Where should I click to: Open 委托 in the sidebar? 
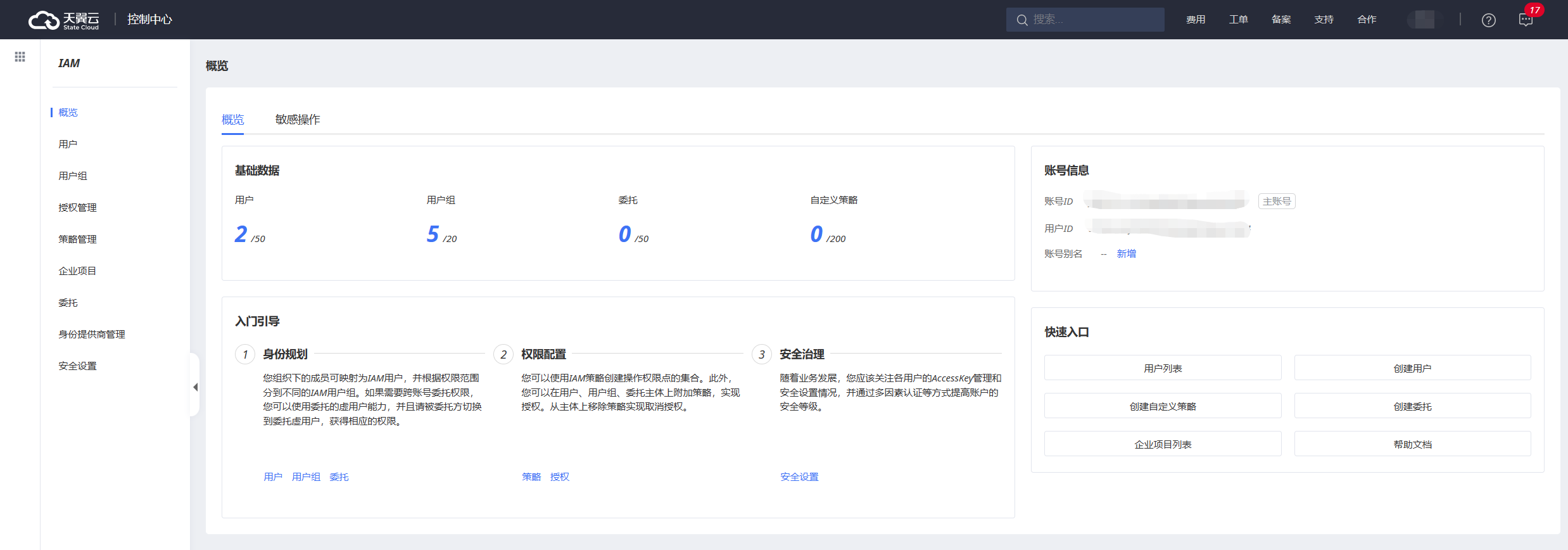click(x=68, y=302)
